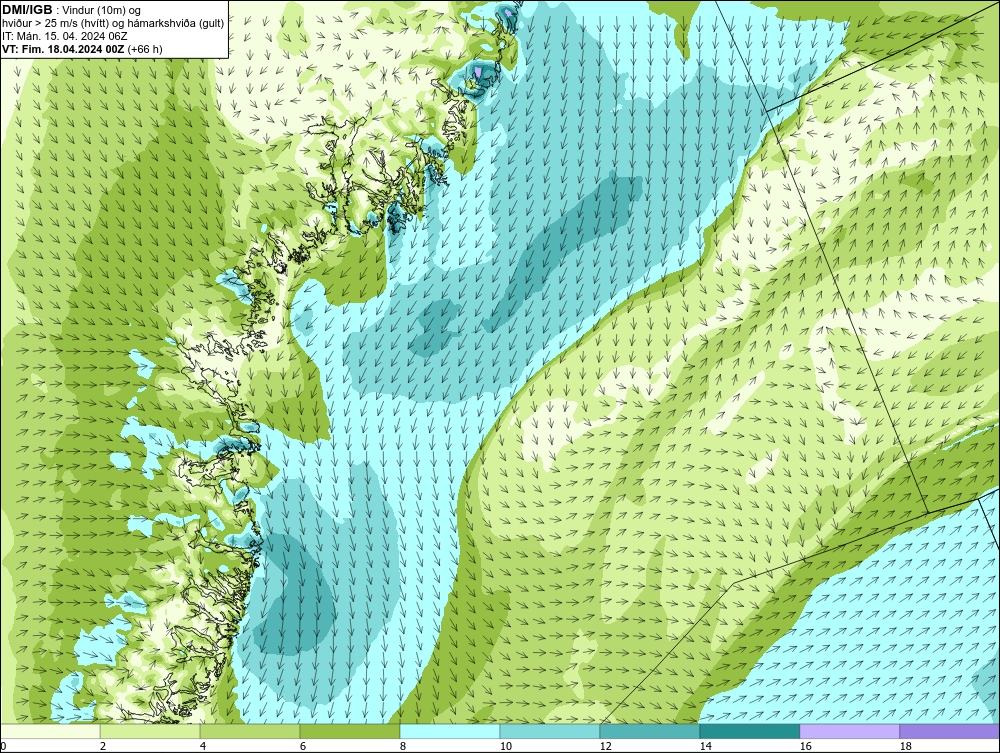Select the 16–18 m/s lavender swatch
Image resolution: width=1000 pixels, height=753 pixels.
849,731
